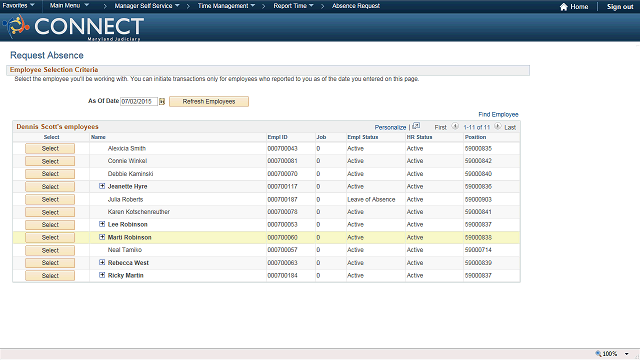Open grid in new window icon
Viewport: 640px width, 360px height.
pos(416,126)
